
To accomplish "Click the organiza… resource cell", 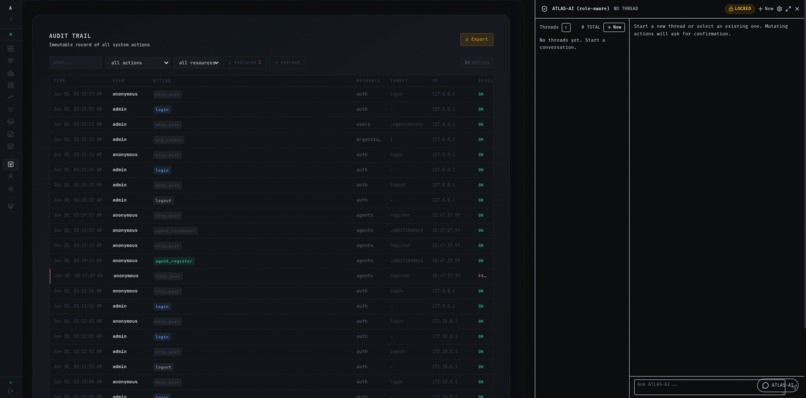I will click(369, 140).
